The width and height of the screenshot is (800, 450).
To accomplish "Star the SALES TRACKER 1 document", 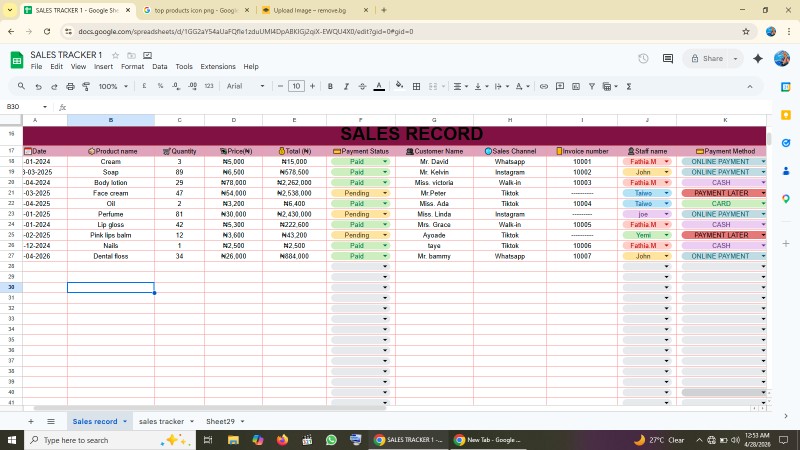I will click(x=115, y=55).
